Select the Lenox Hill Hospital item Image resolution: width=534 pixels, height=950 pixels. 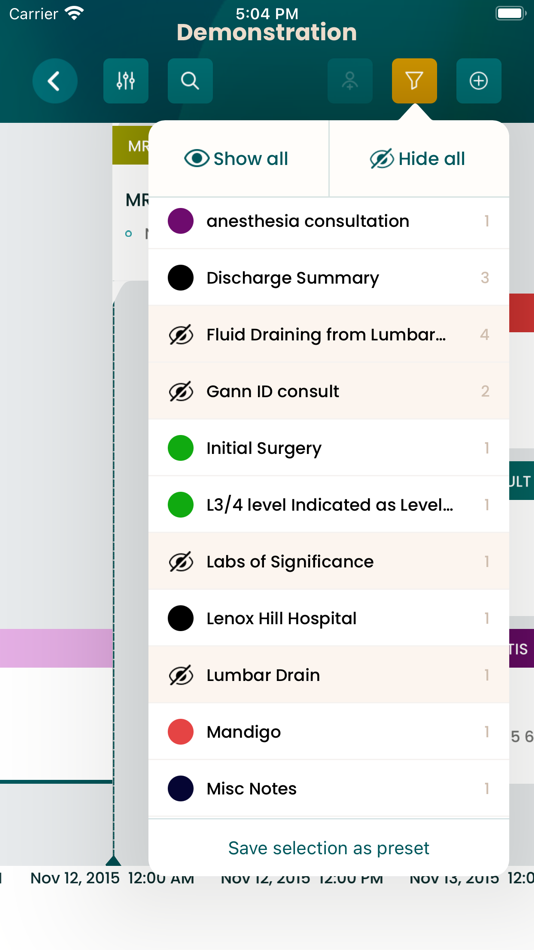(329, 618)
